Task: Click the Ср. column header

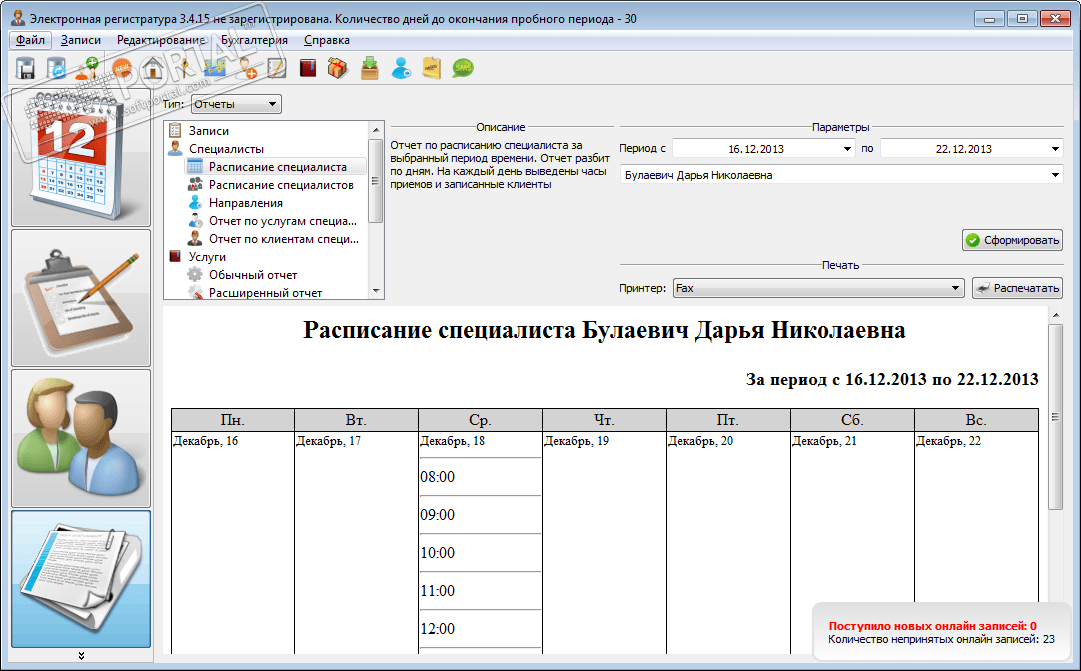Action: tap(481, 420)
